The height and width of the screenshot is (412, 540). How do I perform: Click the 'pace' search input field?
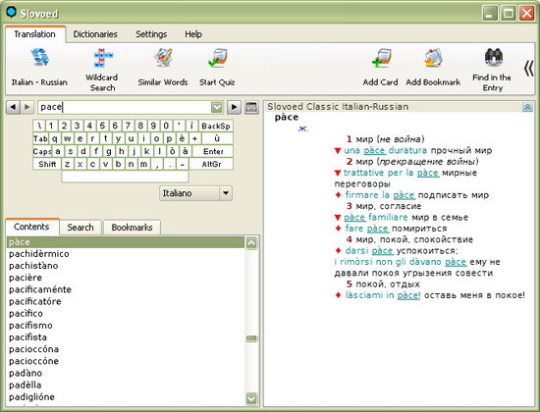[125, 107]
